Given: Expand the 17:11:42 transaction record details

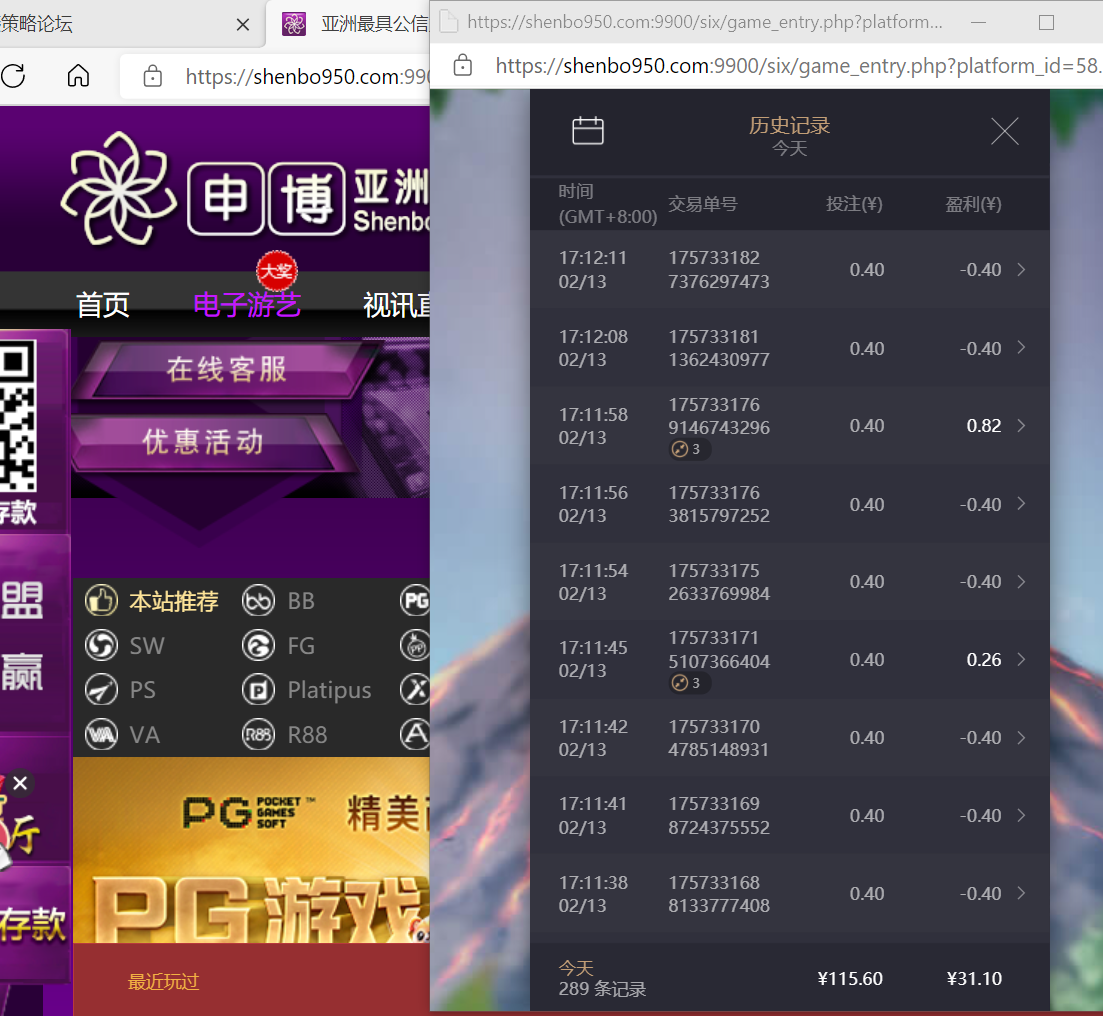Looking at the screenshot, I should coord(1022,737).
